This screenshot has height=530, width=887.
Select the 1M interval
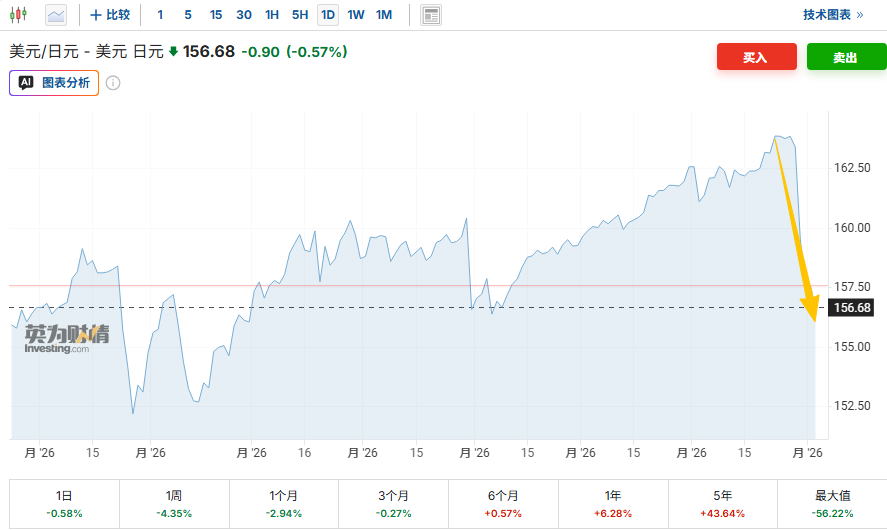pyautogui.click(x=384, y=15)
